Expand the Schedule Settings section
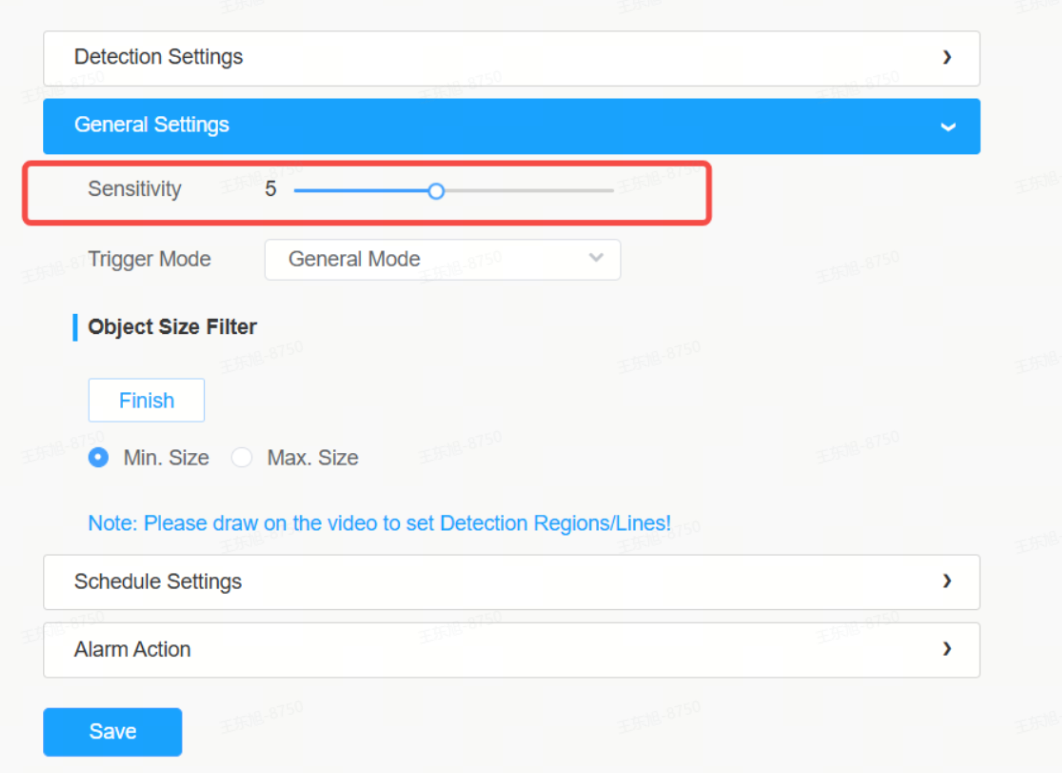This screenshot has height=773, width=1062. (x=511, y=582)
